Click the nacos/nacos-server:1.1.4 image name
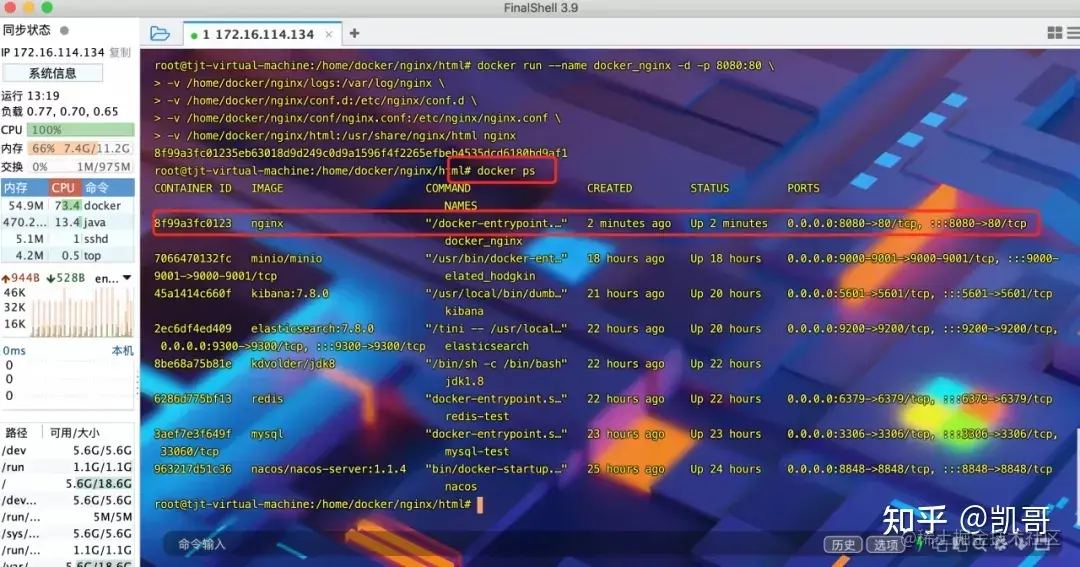The height and width of the screenshot is (567, 1080). [x=329, y=469]
